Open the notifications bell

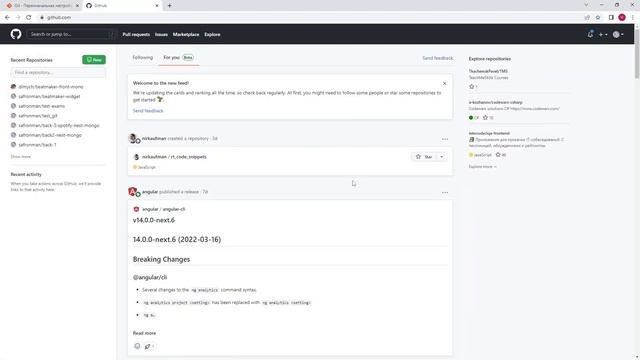[590, 34]
